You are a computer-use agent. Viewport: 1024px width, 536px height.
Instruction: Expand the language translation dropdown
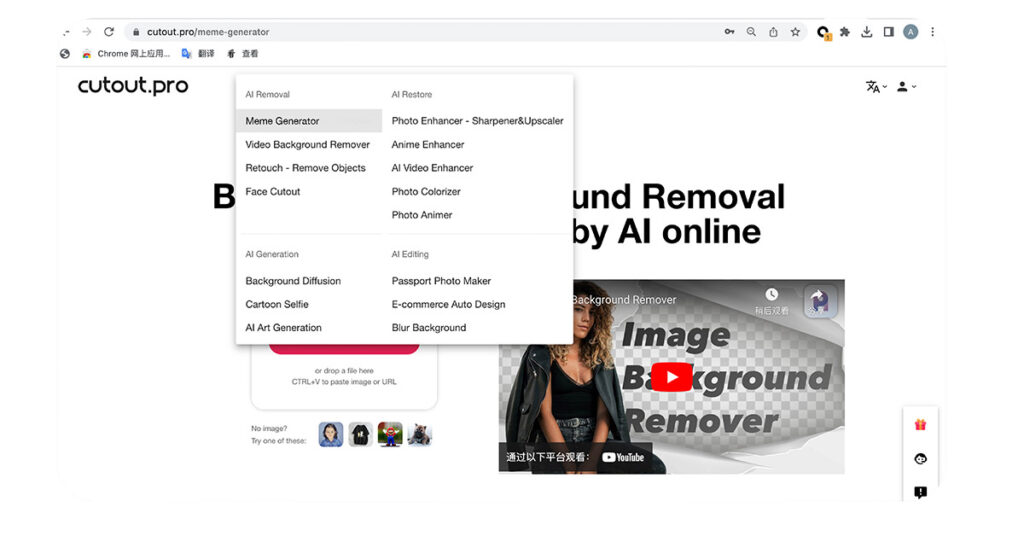tap(876, 87)
